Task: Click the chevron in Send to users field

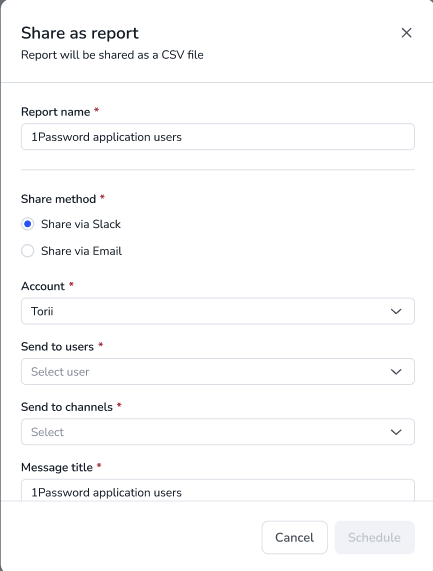Action: pos(396,372)
